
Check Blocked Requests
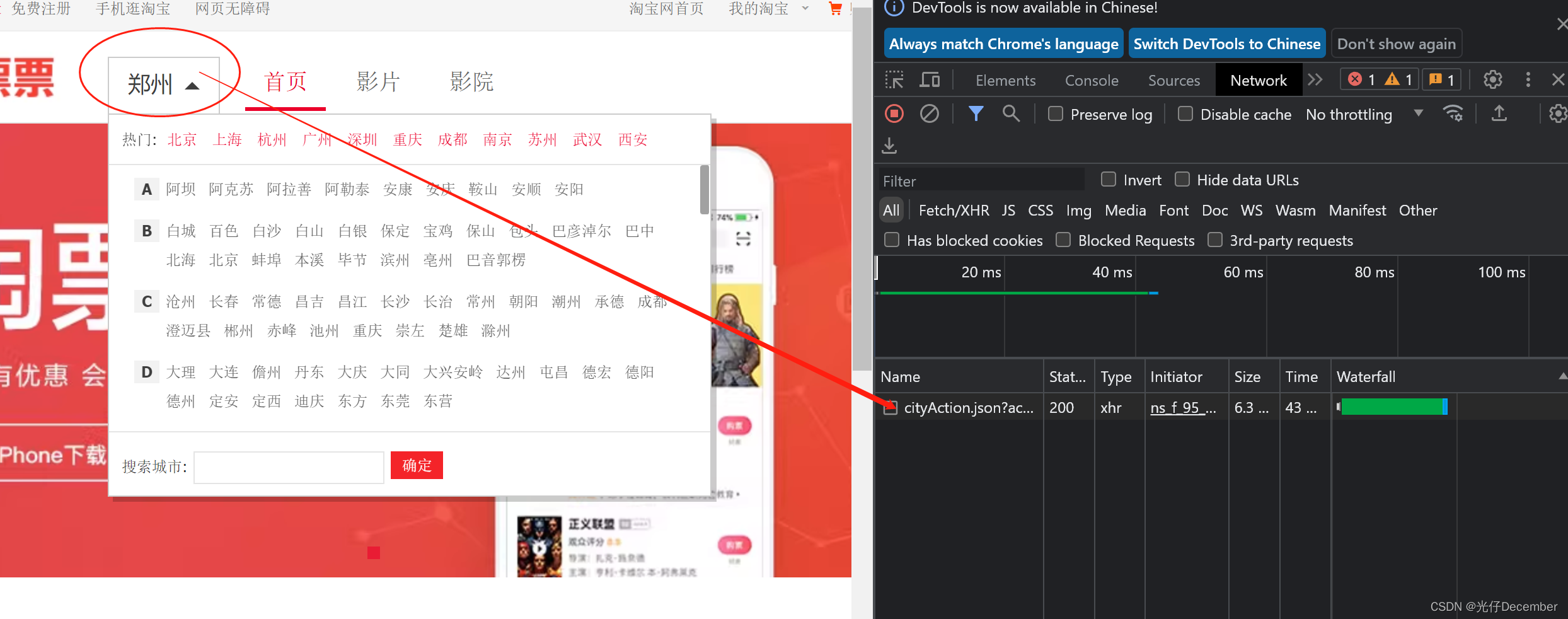(x=1063, y=240)
